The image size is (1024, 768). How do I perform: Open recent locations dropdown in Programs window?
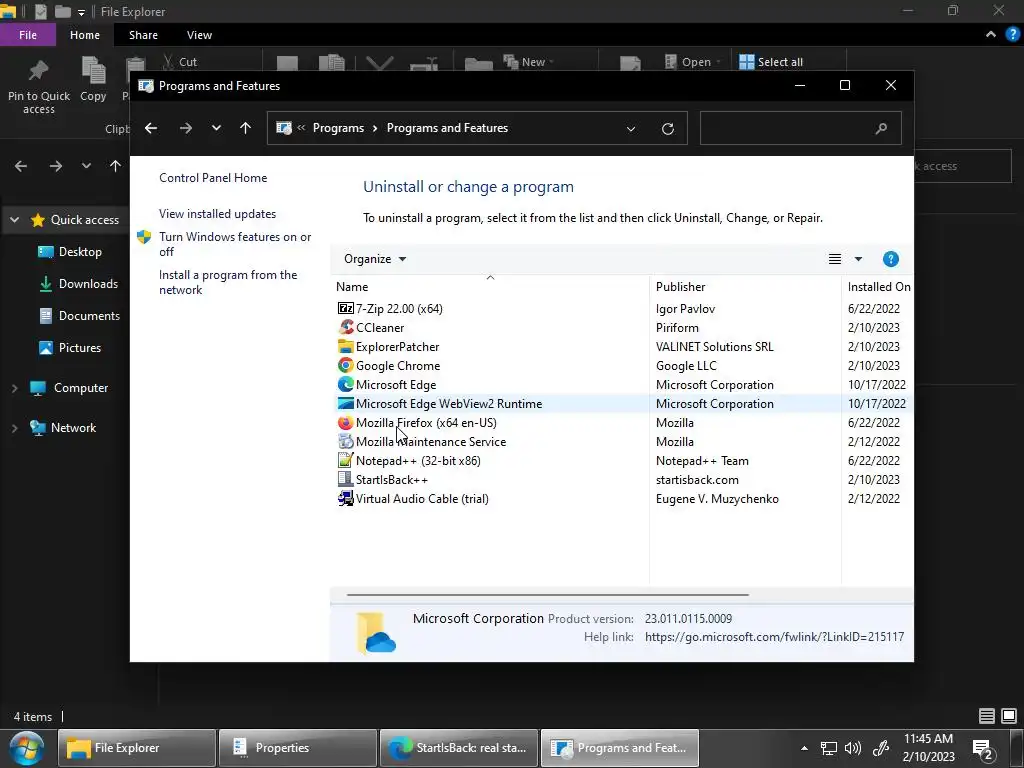click(x=216, y=128)
